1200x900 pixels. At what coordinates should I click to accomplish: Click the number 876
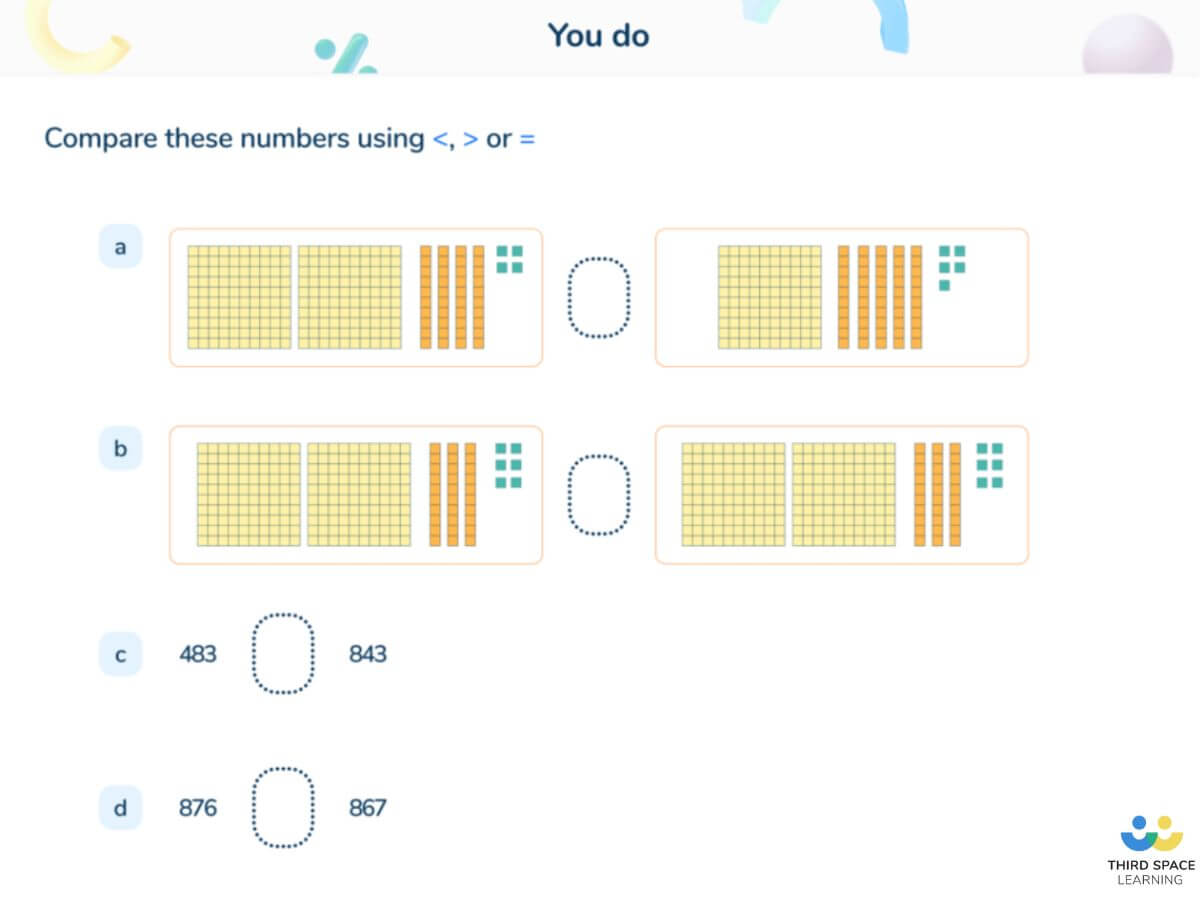click(x=198, y=808)
